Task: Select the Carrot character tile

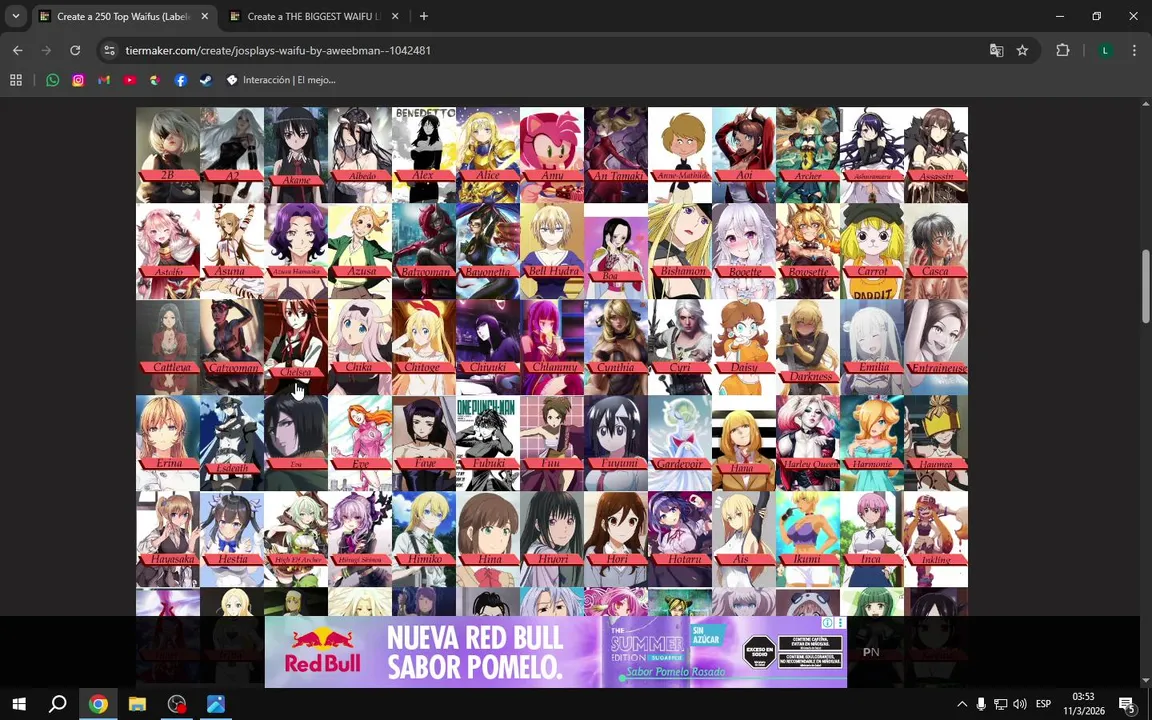Action: pyautogui.click(x=872, y=251)
